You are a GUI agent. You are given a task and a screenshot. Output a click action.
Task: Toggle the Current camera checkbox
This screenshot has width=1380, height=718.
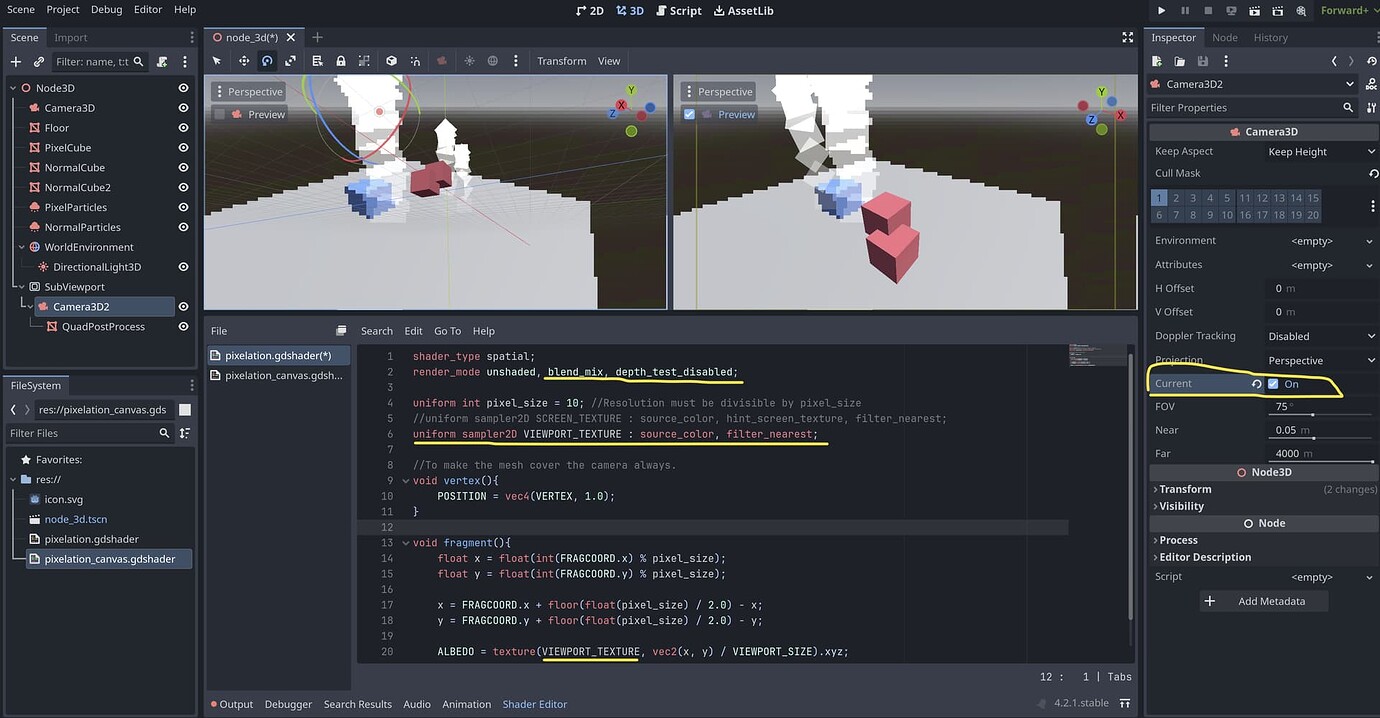(x=1273, y=384)
